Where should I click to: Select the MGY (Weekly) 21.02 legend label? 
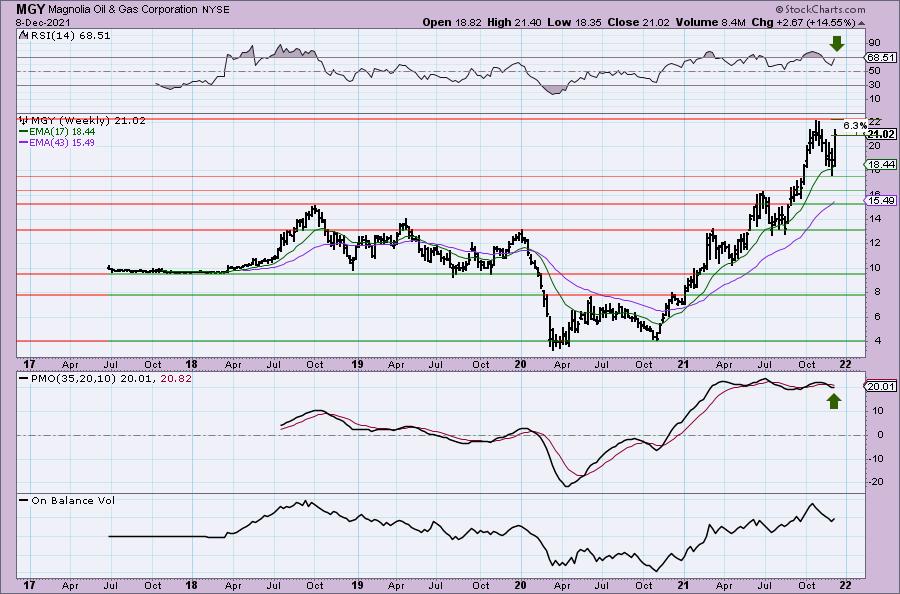[88, 121]
